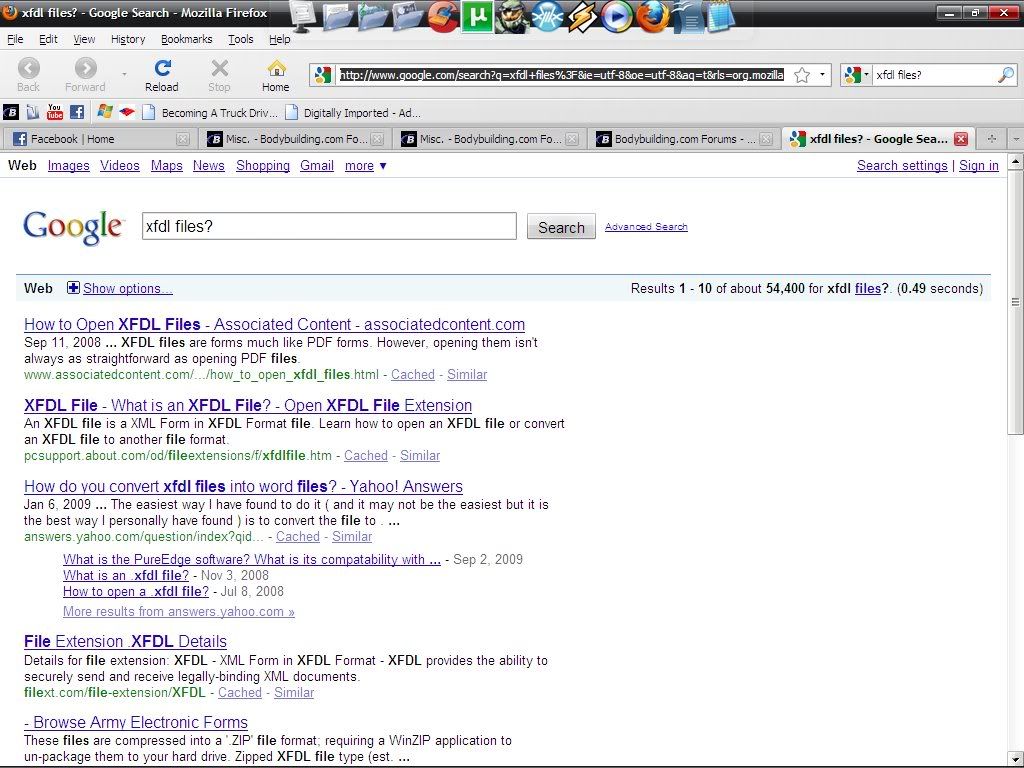Viewport: 1024px width, 768px height.
Task: Open the Bank of America bookmark icon
Action: pyautogui.click(x=127, y=112)
